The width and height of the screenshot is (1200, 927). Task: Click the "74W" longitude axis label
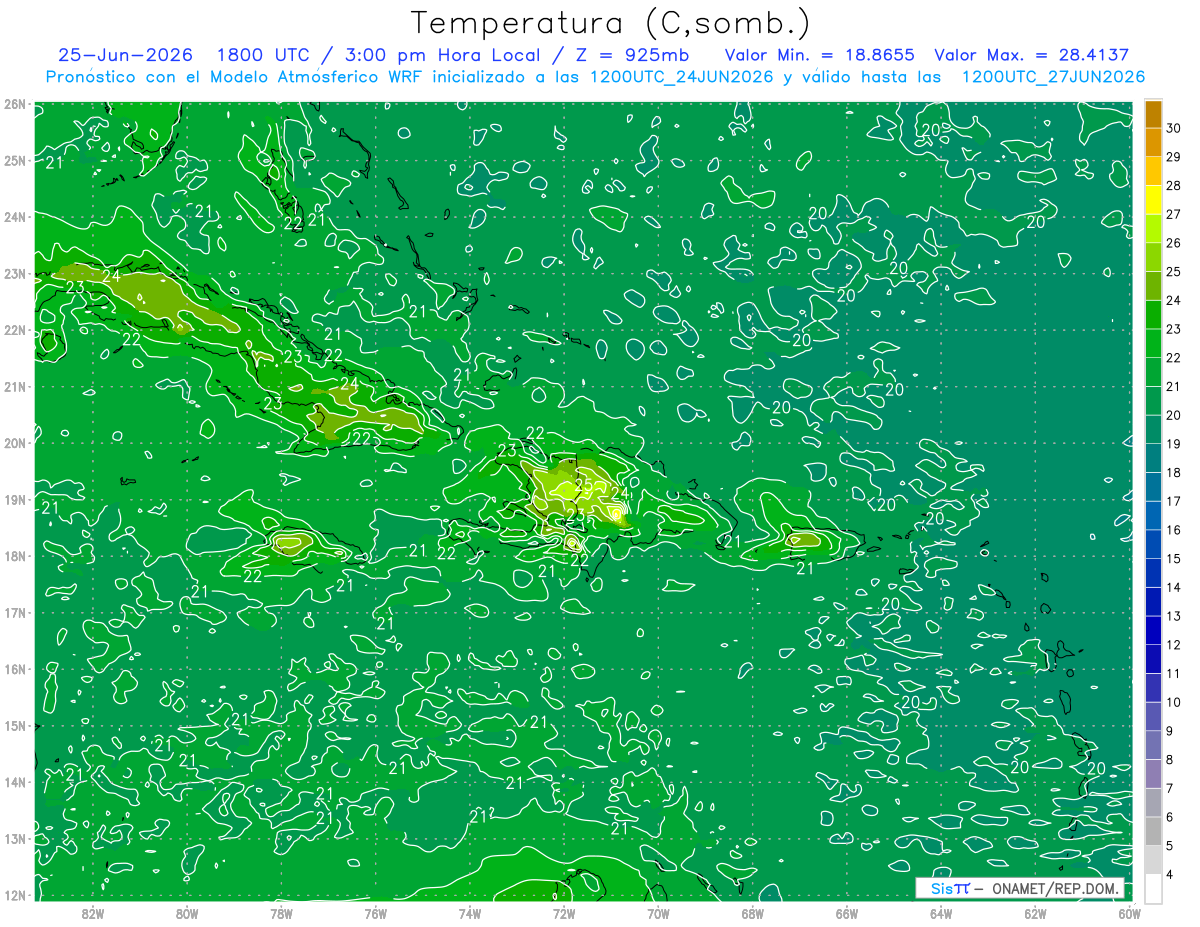pyautogui.click(x=469, y=914)
